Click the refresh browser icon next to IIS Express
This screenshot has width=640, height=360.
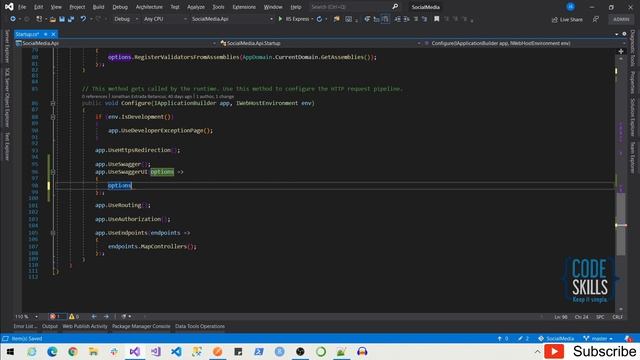(319, 19)
